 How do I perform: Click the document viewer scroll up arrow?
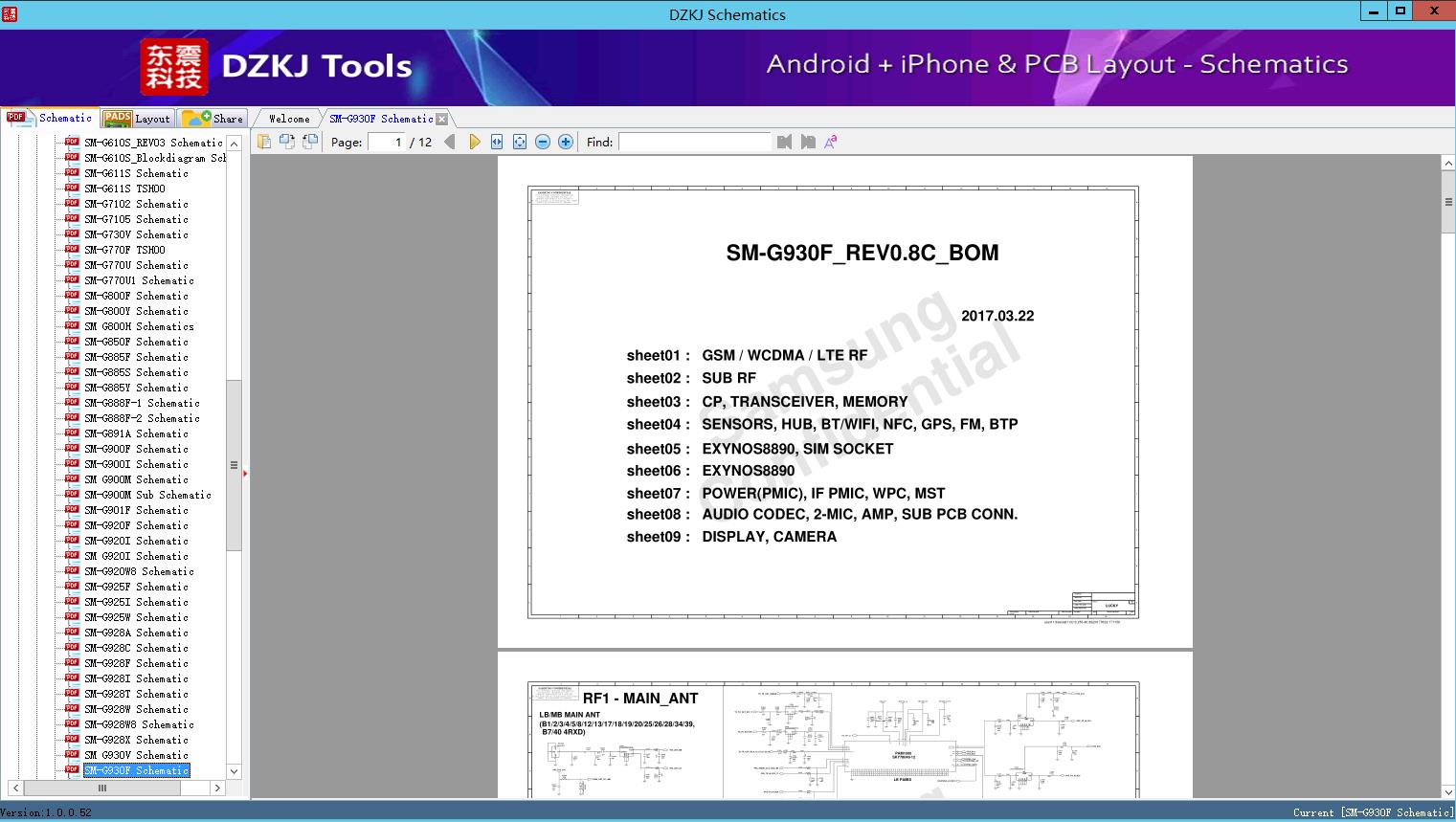(1448, 164)
